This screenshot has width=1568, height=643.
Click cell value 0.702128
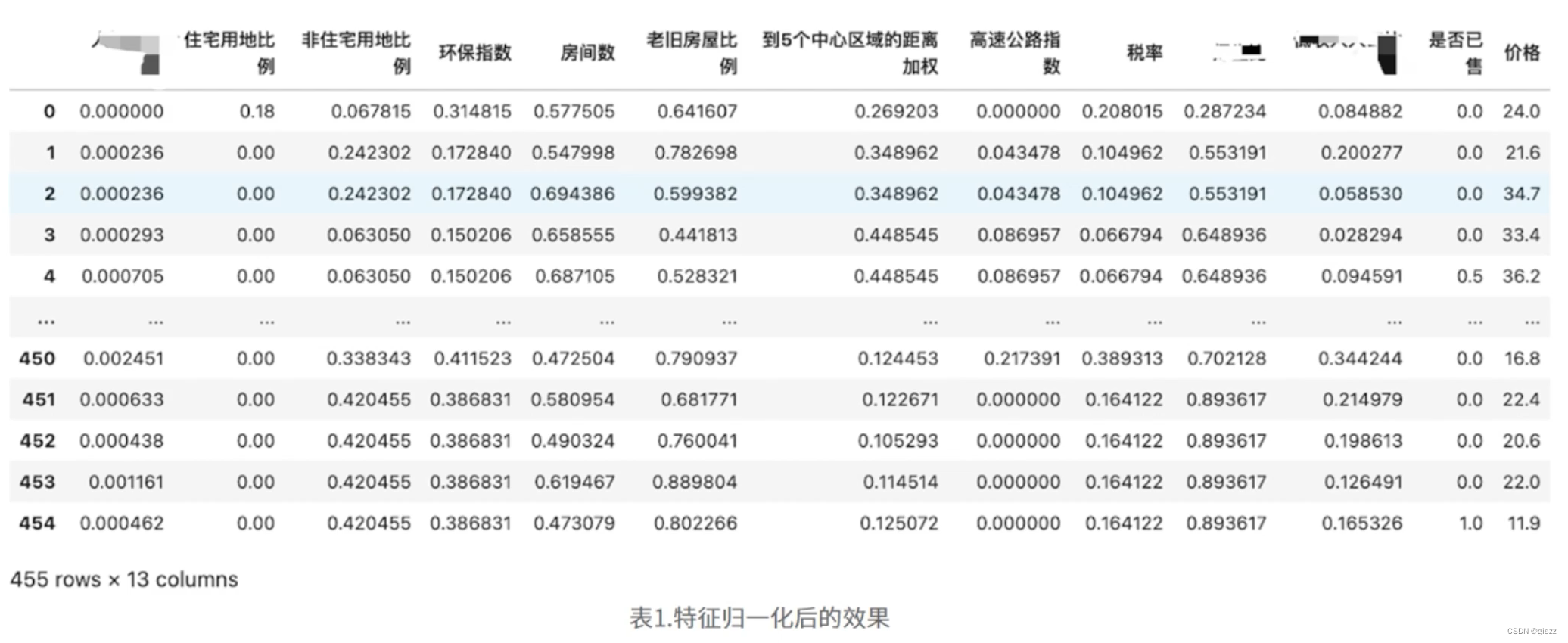(x=1227, y=359)
